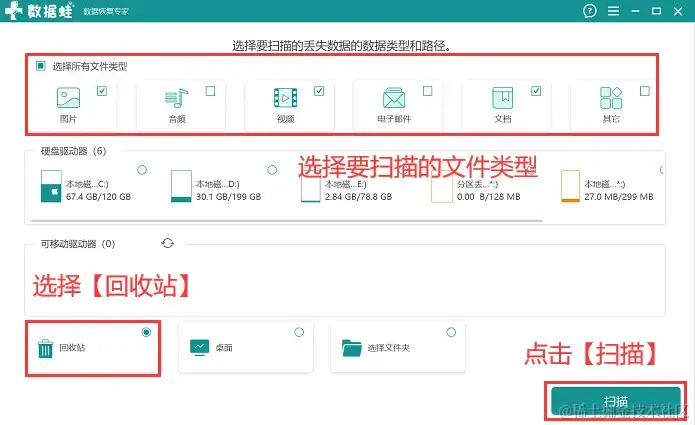Click the 图片 picture type icon
The height and width of the screenshot is (425, 695).
click(68, 97)
